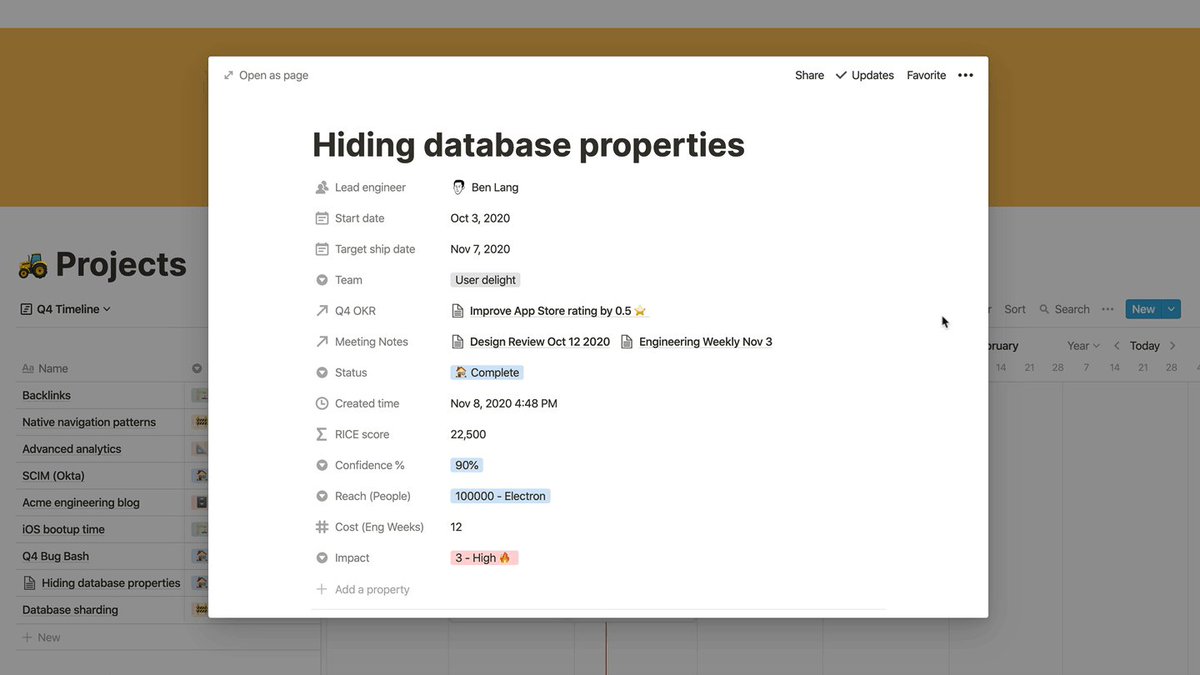This screenshot has height=675, width=1200.
Task: Click the 22,500 RICE score value
Action: pyautogui.click(x=468, y=435)
